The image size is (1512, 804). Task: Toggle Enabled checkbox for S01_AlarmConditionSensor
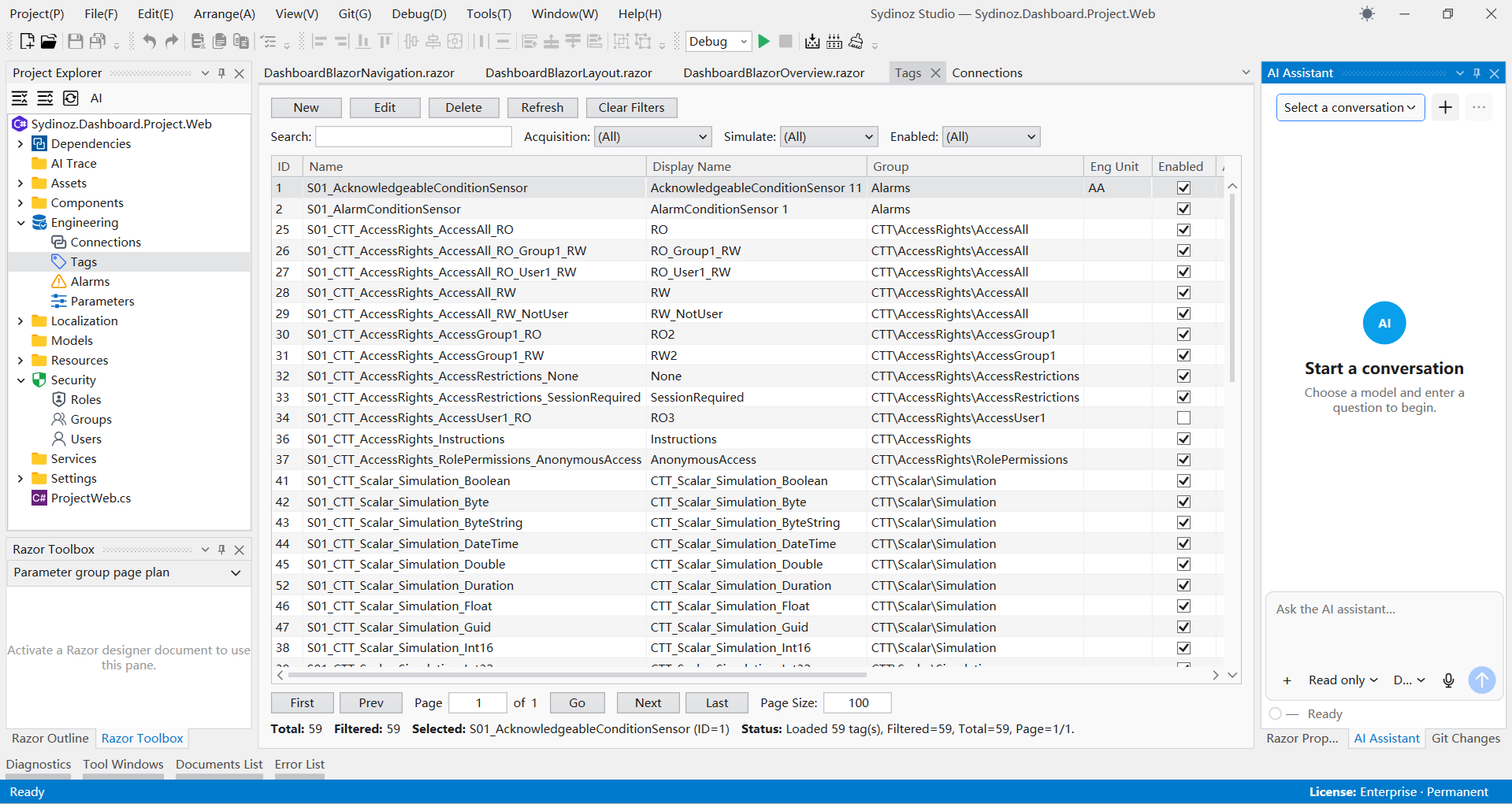click(x=1183, y=209)
